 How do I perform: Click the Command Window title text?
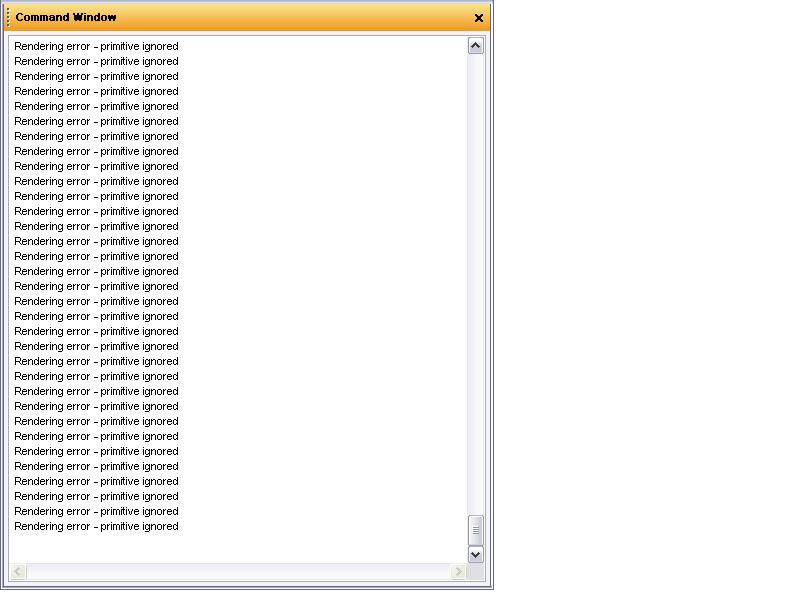(x=66, y=17)
